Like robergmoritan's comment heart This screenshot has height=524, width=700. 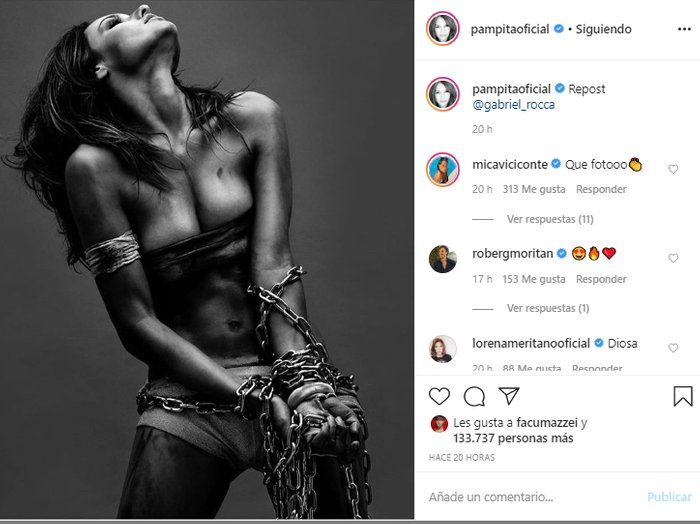coord(673,258)
